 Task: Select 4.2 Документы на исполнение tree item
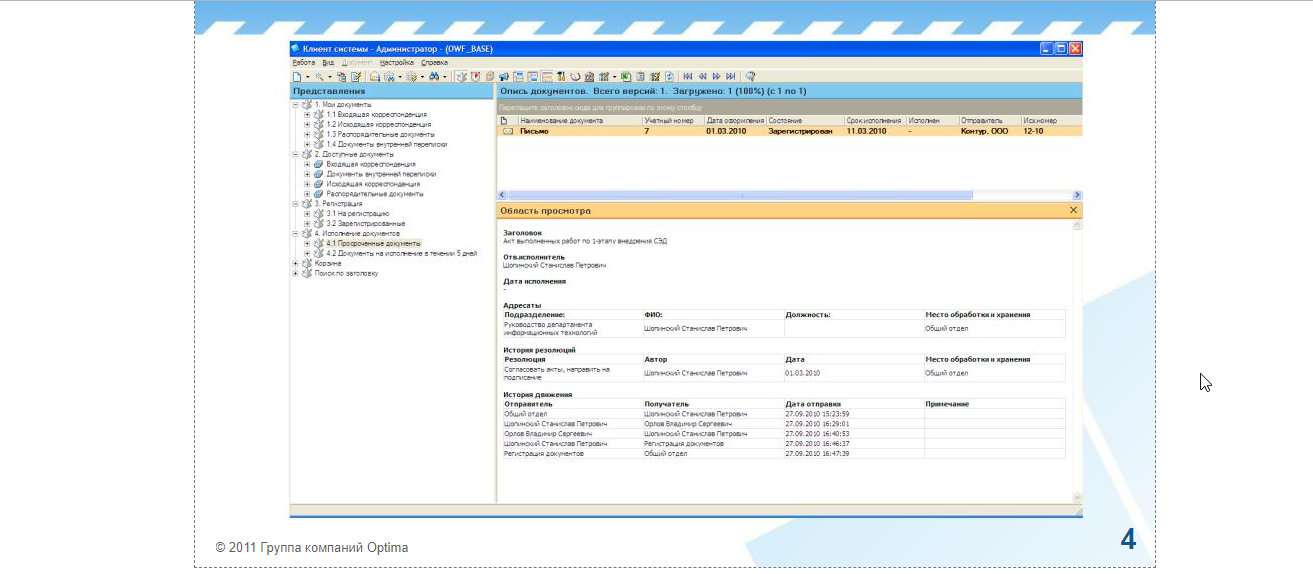point(397,253)
